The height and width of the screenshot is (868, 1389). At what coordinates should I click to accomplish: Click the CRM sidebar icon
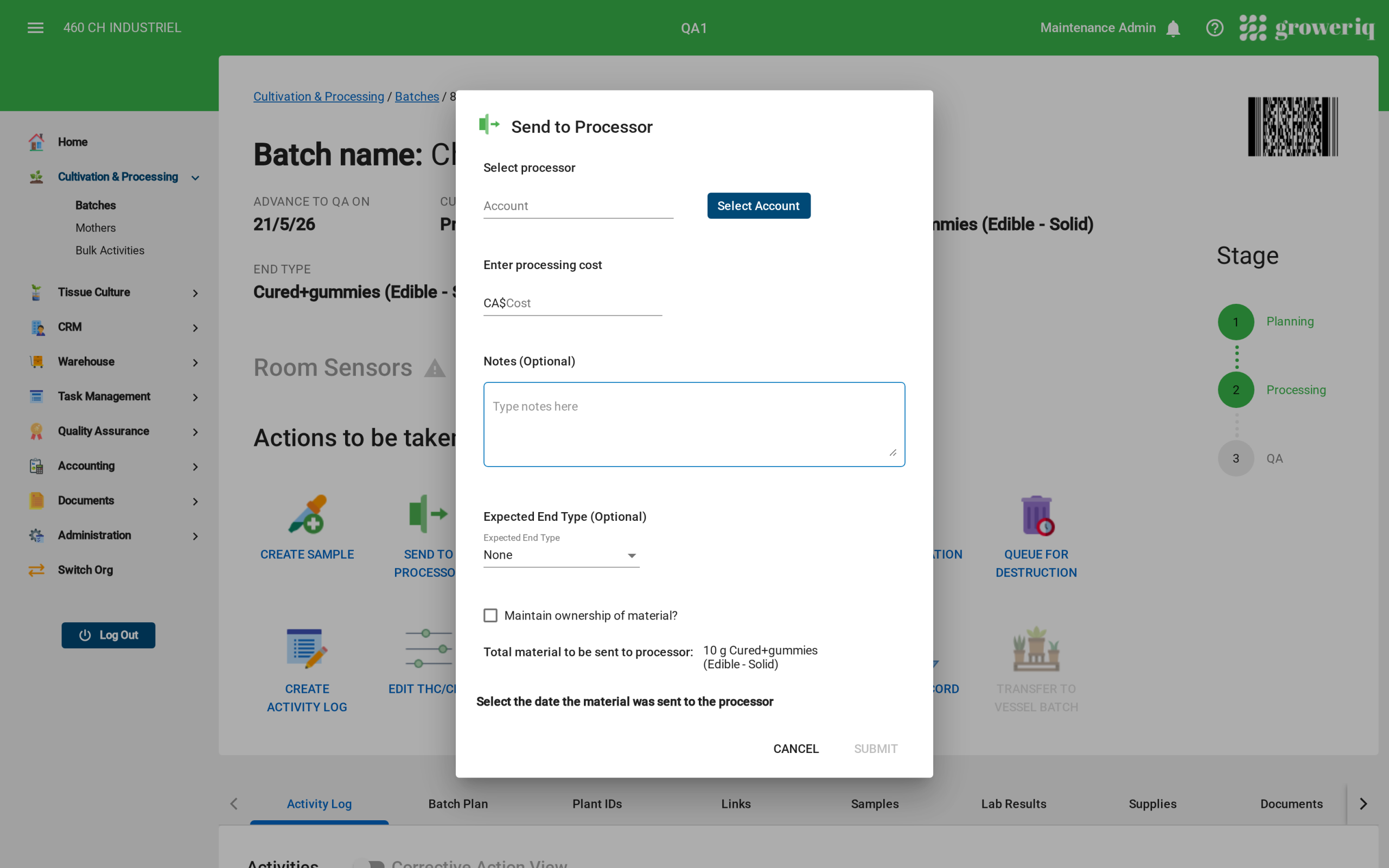(x=37, y=327)
